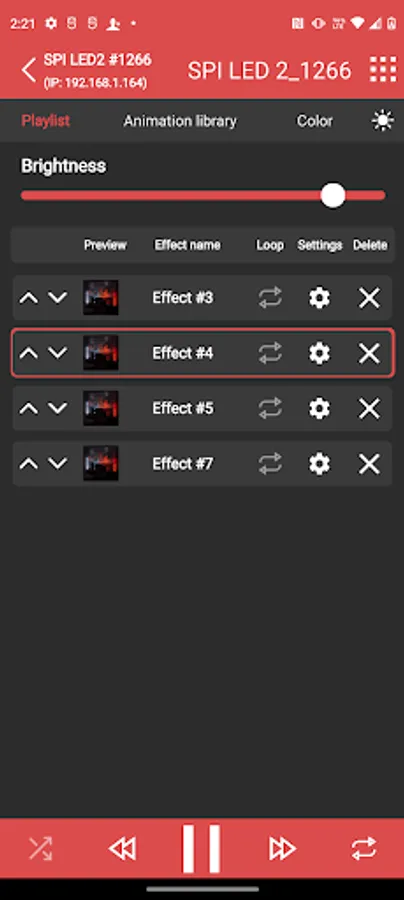Toggle shuffle mode in bottom bar
The image size is (404, 900).
point(40,848)
